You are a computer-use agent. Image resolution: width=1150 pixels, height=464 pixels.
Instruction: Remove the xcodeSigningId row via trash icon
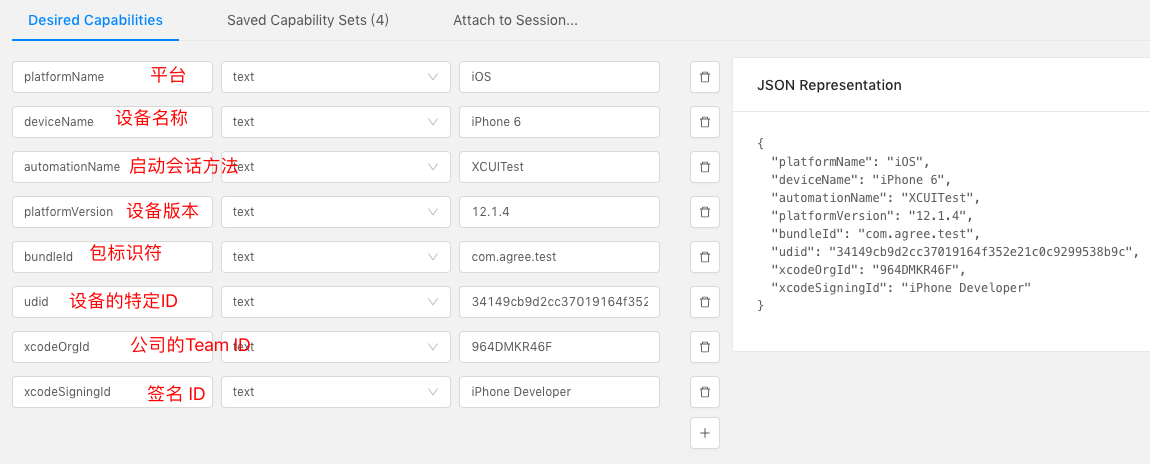[704, 392]
